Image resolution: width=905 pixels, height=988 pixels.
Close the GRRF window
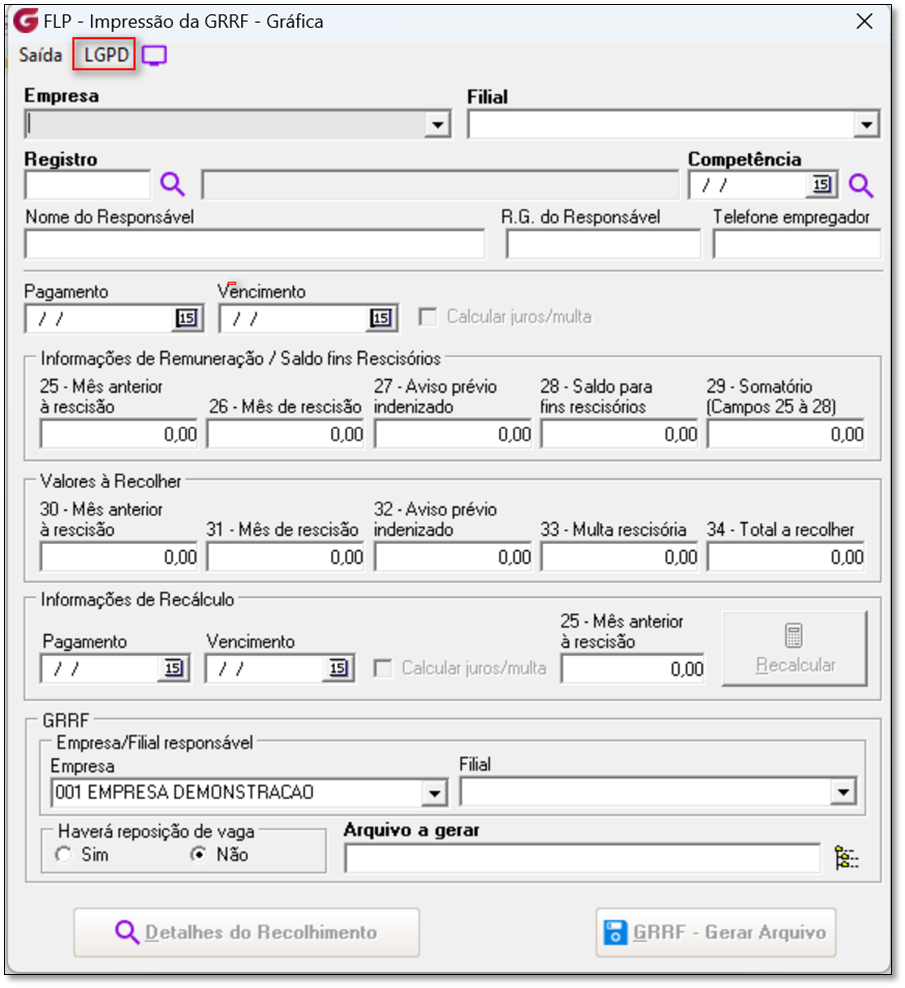[865, 21]
